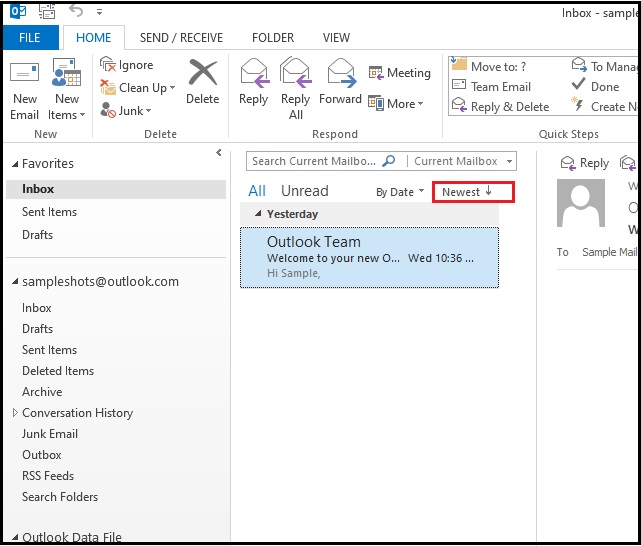Expand the Conversation History folder

pos(15,412)
